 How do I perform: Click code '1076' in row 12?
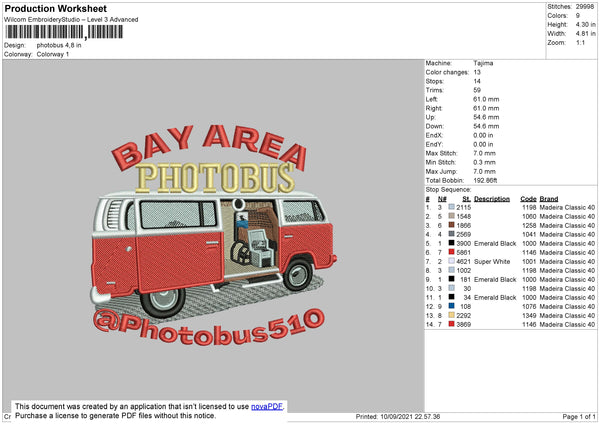coord(529,307)
